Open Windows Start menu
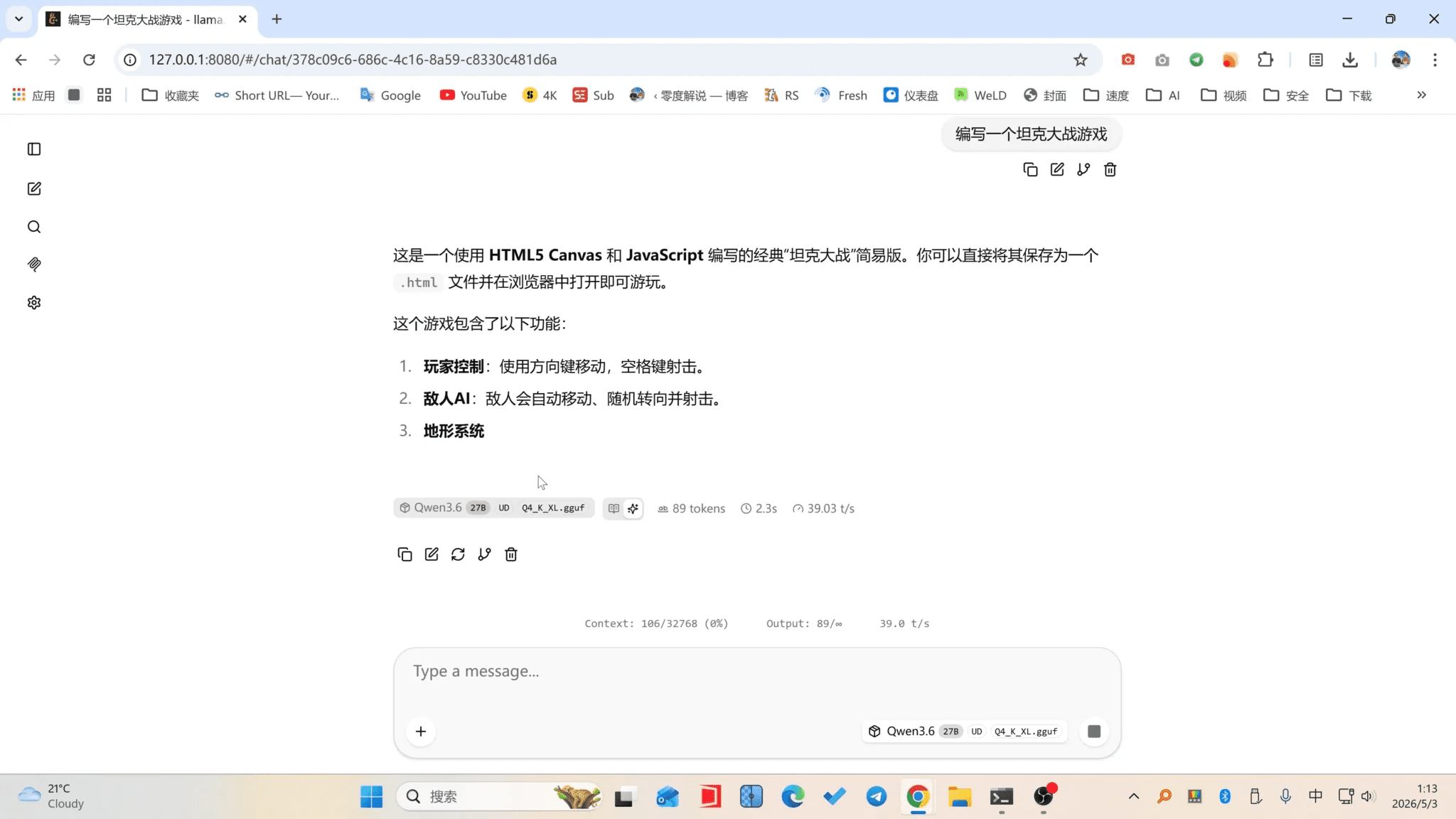The height and width of the screenshot is (819, 1456). pyautogui.click(x=371, y=797)
